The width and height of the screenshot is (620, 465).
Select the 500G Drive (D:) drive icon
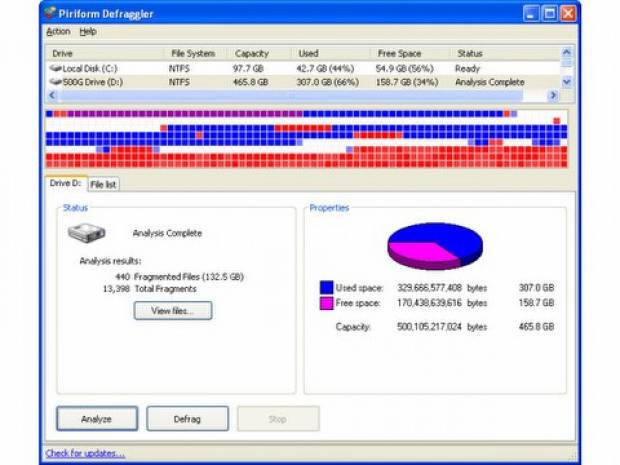point(56,82)
